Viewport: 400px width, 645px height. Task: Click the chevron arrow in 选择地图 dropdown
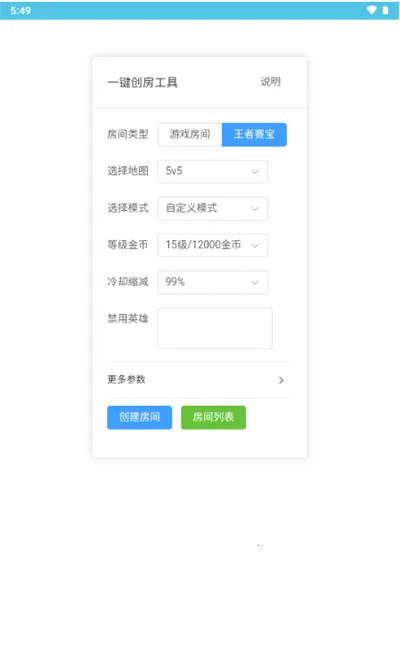255,172
